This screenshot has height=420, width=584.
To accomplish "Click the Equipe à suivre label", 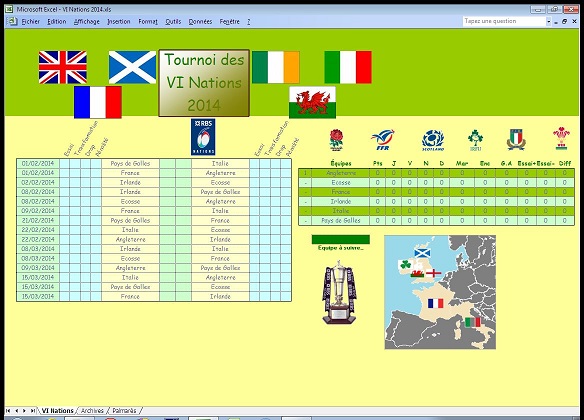I will (x=340, y=248).
